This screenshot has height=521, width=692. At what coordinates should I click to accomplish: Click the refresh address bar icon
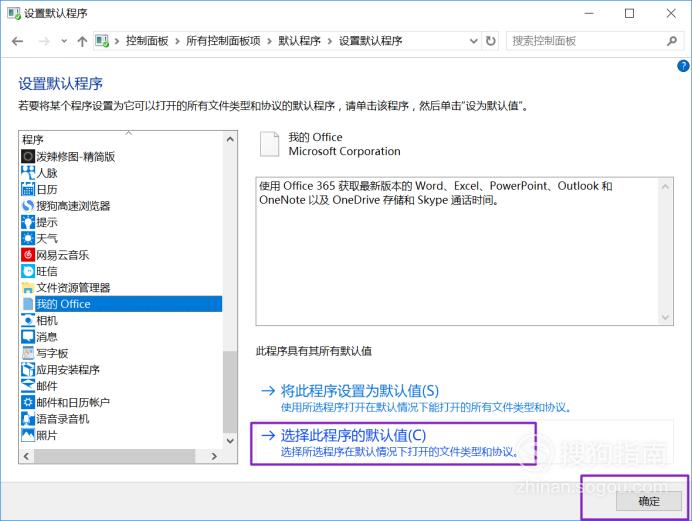point(490,41)
